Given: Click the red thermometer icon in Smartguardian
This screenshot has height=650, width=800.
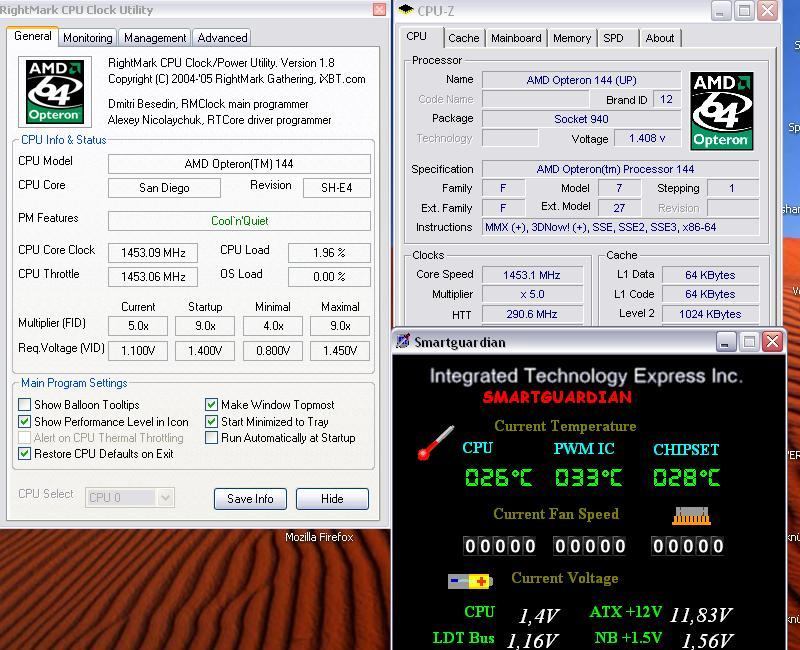Looking at the screenshot, I should (435, 442).
